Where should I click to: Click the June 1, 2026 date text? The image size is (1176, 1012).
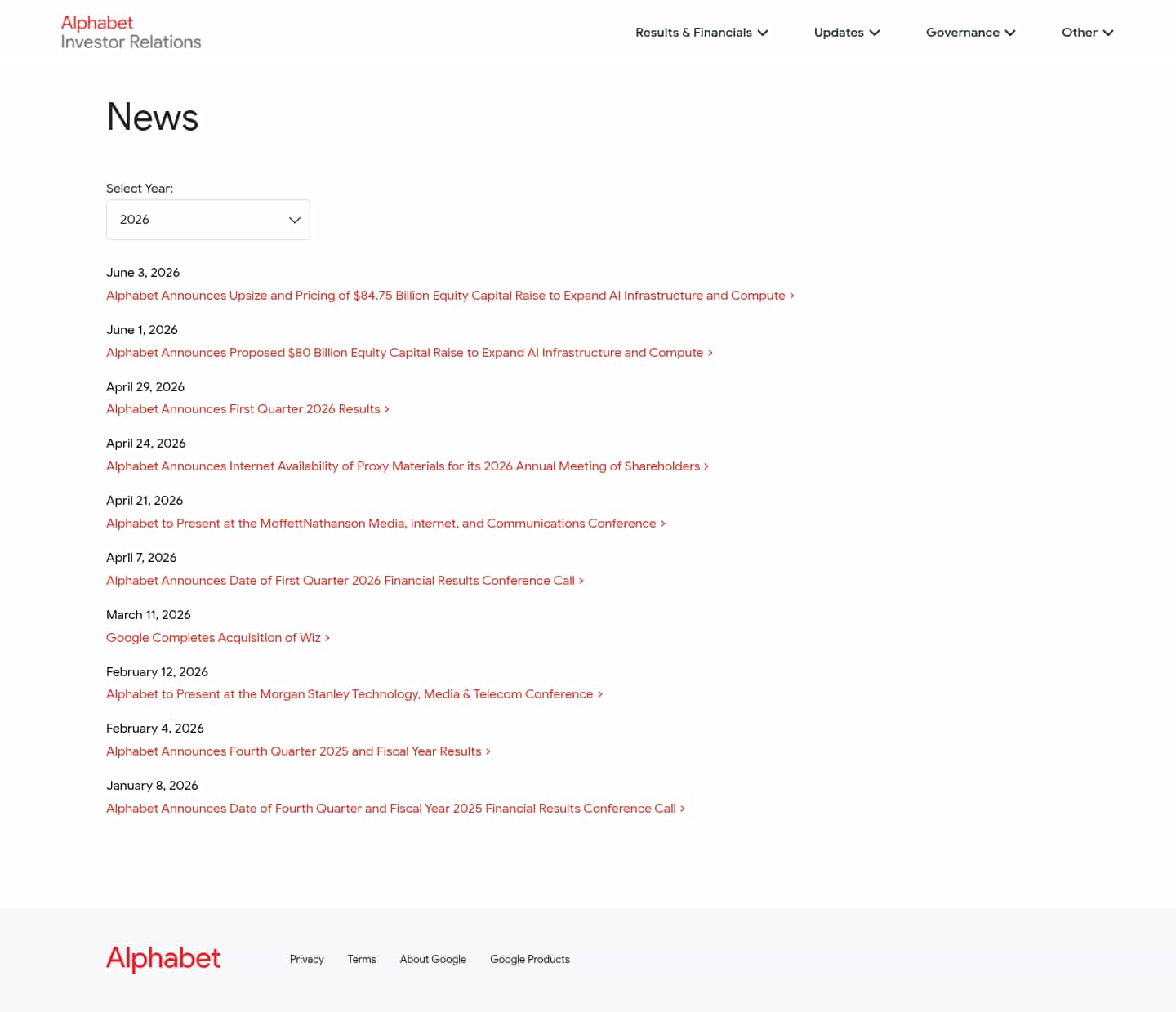[x=142, y=330]
